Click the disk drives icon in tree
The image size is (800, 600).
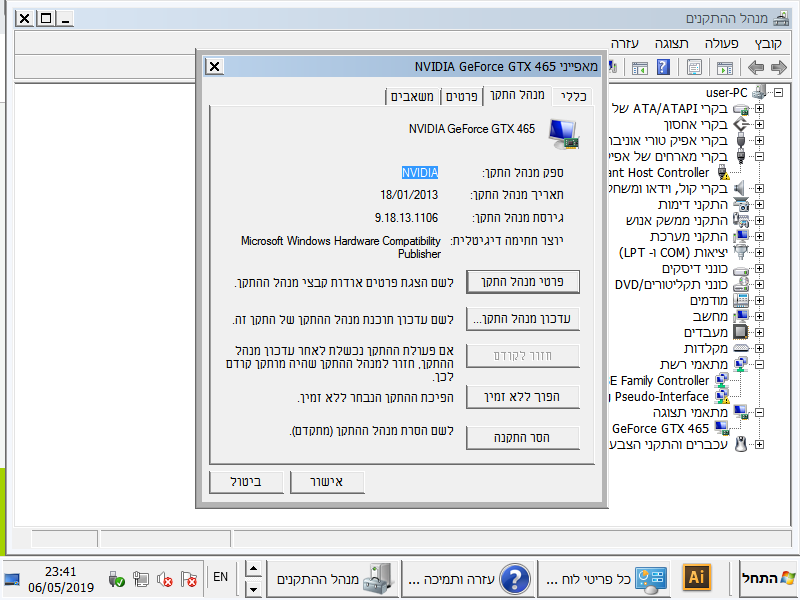pos(741,269)
